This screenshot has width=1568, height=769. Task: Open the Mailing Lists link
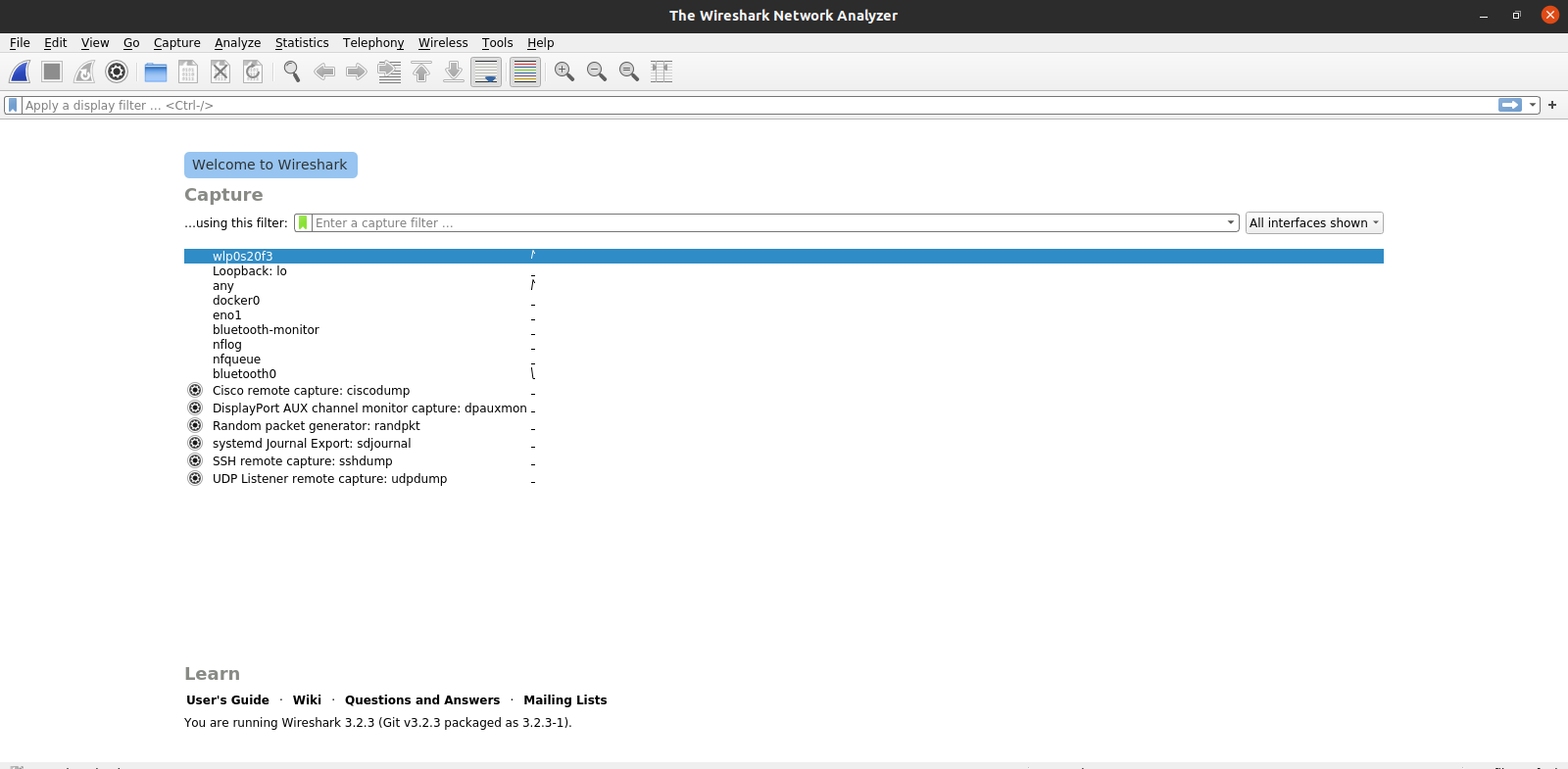pyautogui.click(x=565, y=699)
